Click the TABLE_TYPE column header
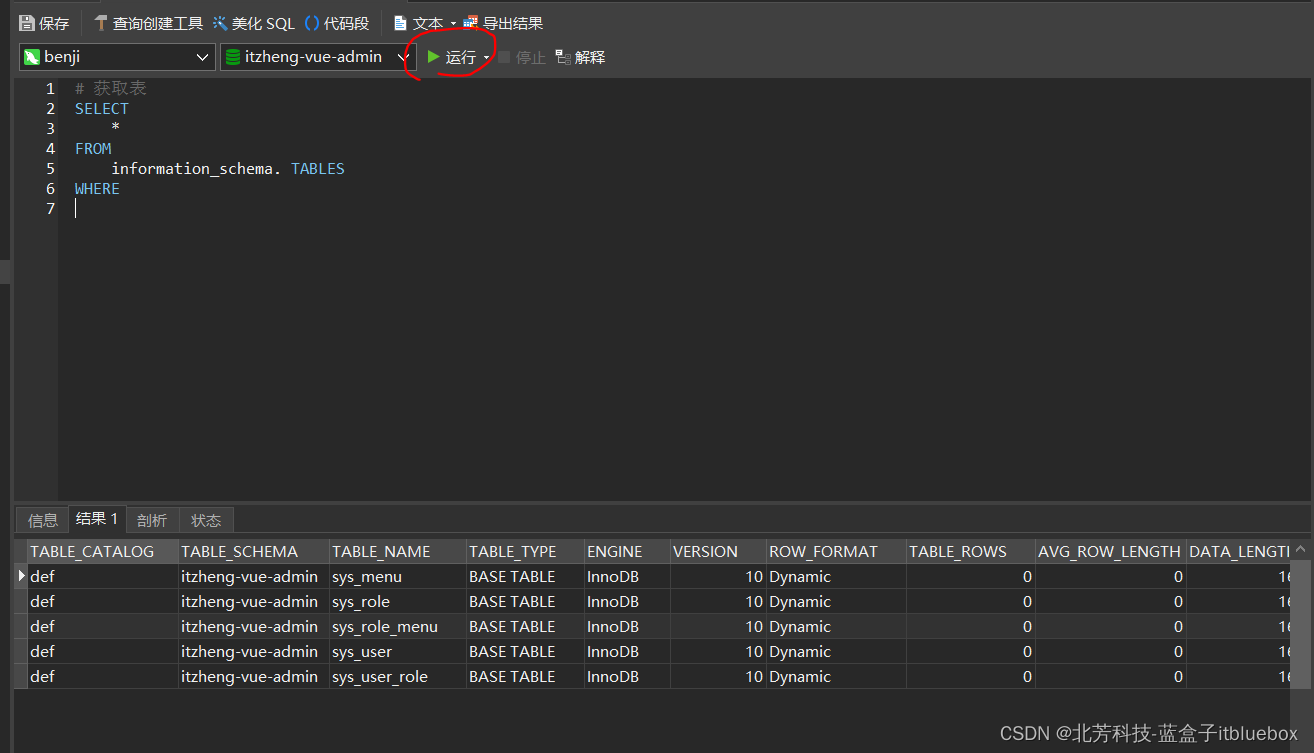 pyautogui.click(x=526, y=551)
